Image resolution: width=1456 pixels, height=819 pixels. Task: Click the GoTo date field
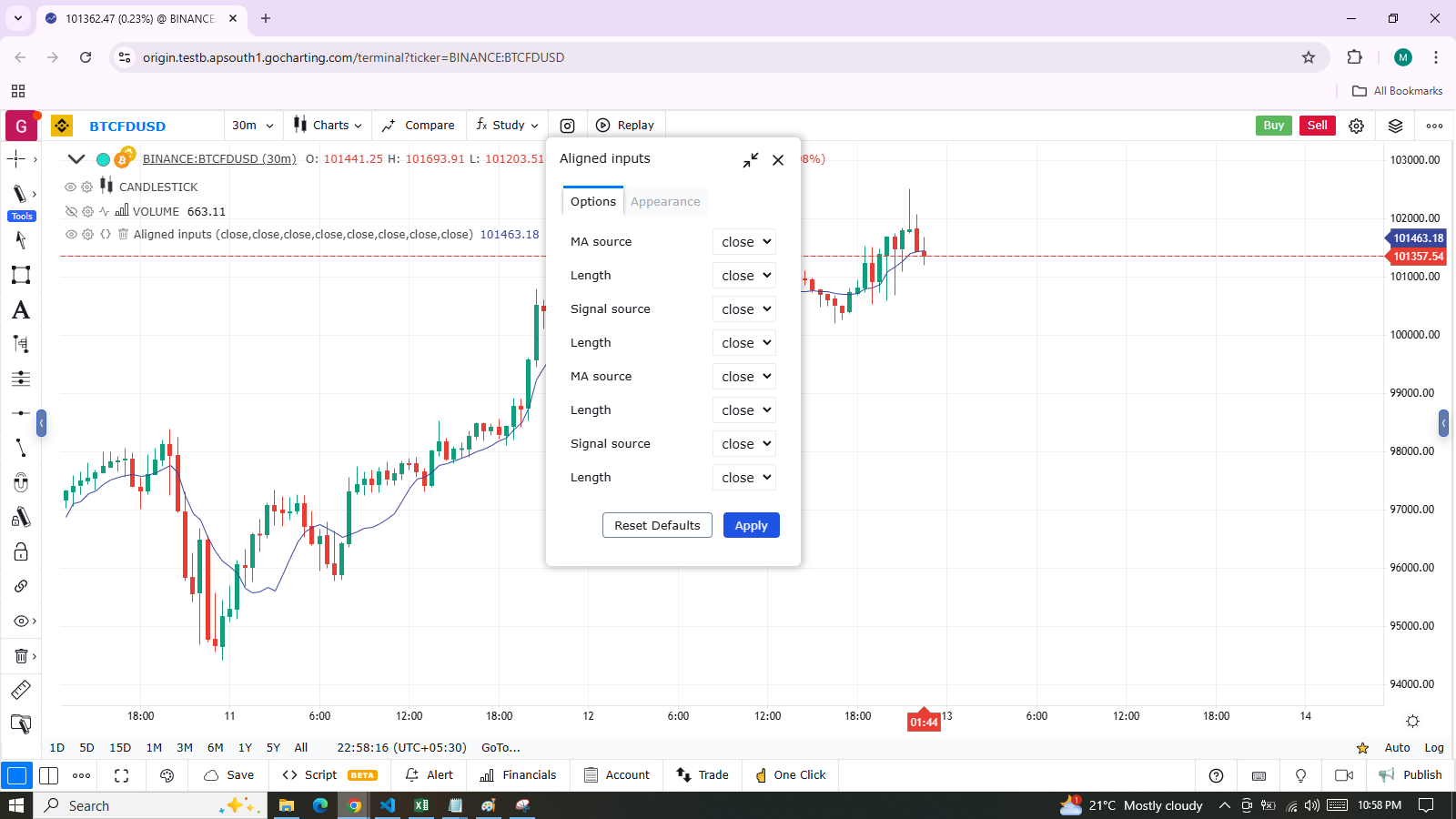click(500, 748)
